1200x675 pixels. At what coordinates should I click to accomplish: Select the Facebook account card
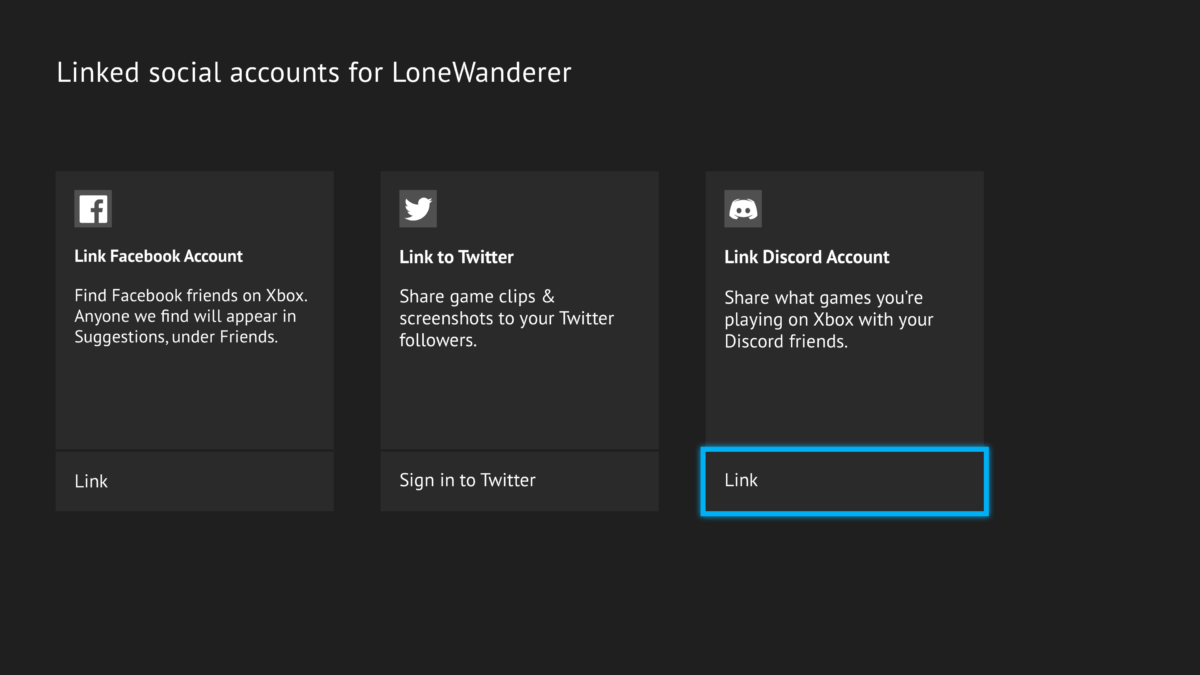pyautogui.click(x=194, y=308)
